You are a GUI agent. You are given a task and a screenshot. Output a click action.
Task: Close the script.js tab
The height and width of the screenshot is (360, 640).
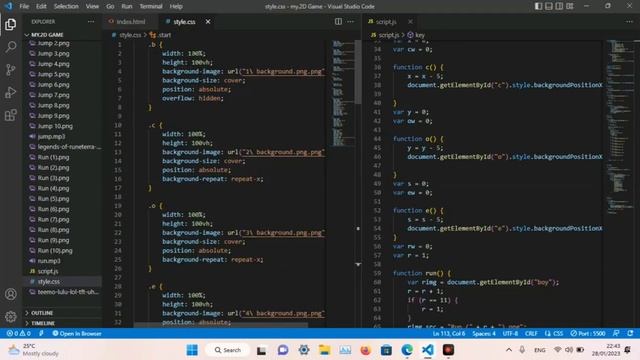click(x=410, y=22)
